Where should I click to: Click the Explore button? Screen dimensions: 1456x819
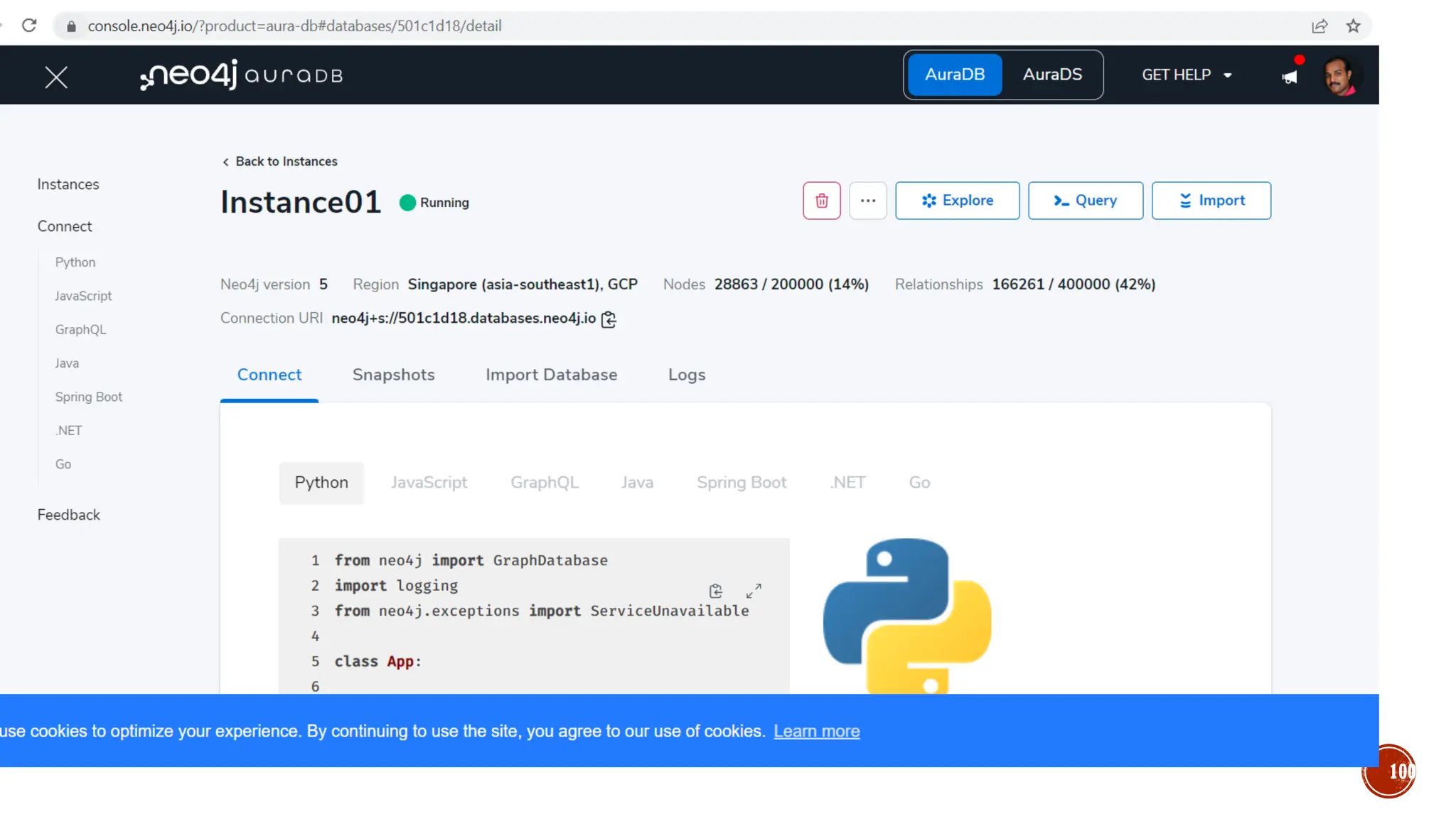coord(957,200)
